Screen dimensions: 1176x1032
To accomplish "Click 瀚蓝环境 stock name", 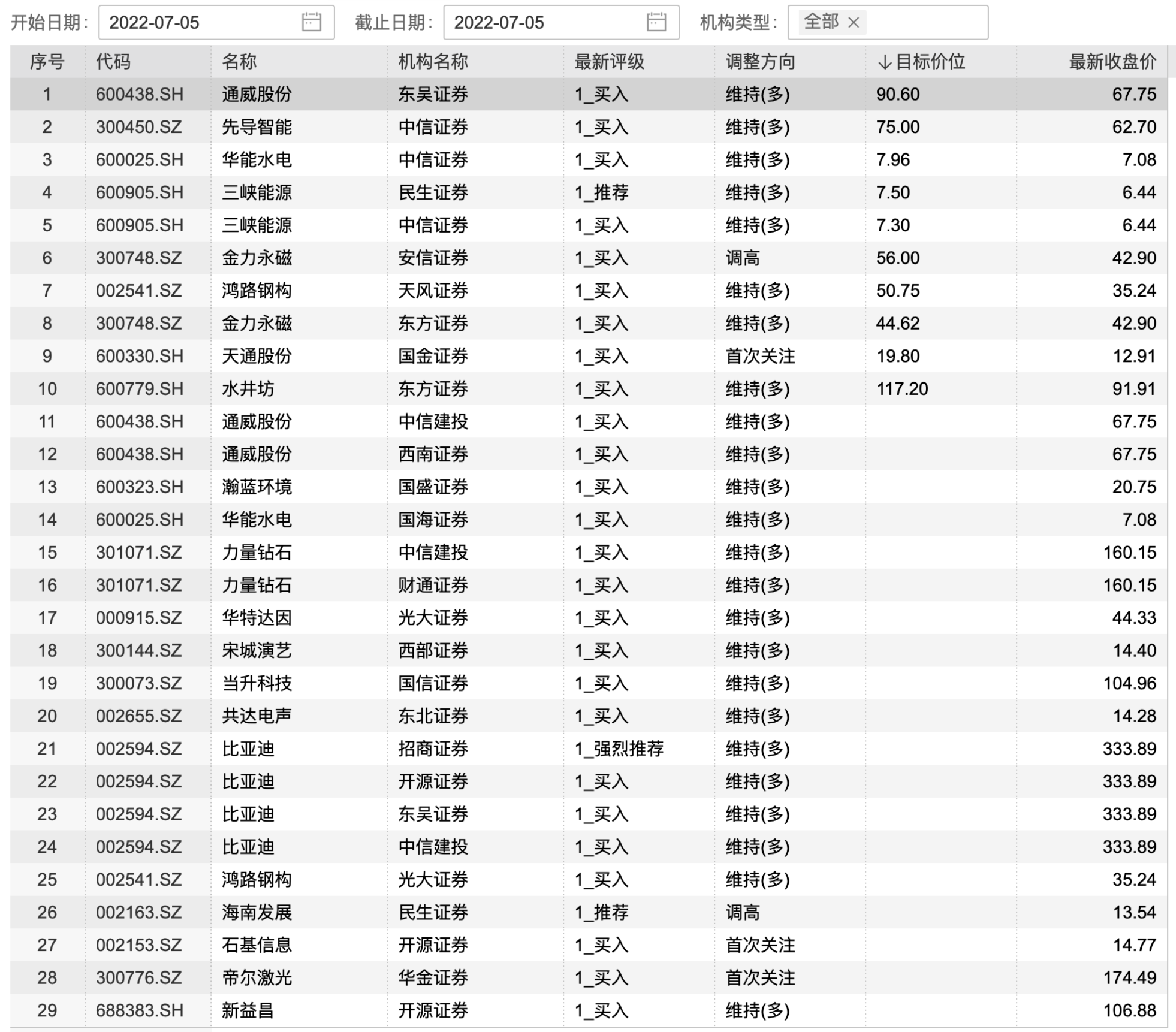I will [257, 487].
